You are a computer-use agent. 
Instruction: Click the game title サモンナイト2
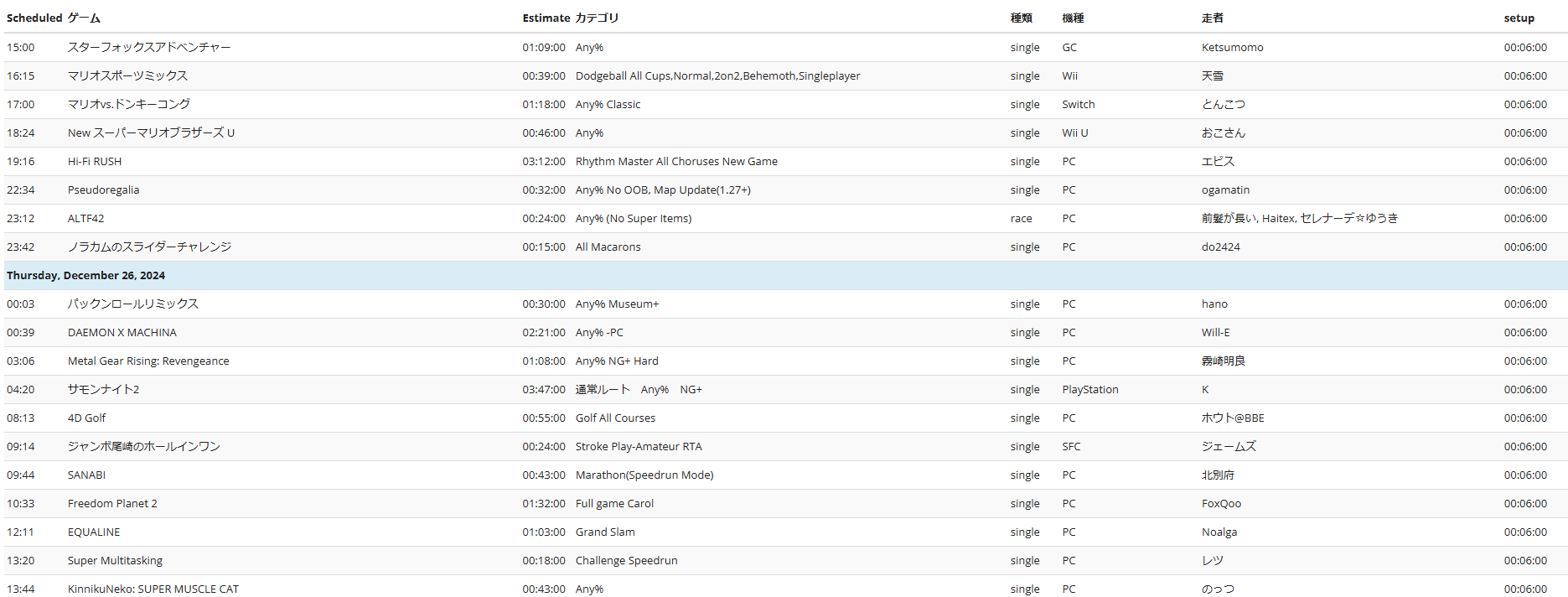pos(104,390)
